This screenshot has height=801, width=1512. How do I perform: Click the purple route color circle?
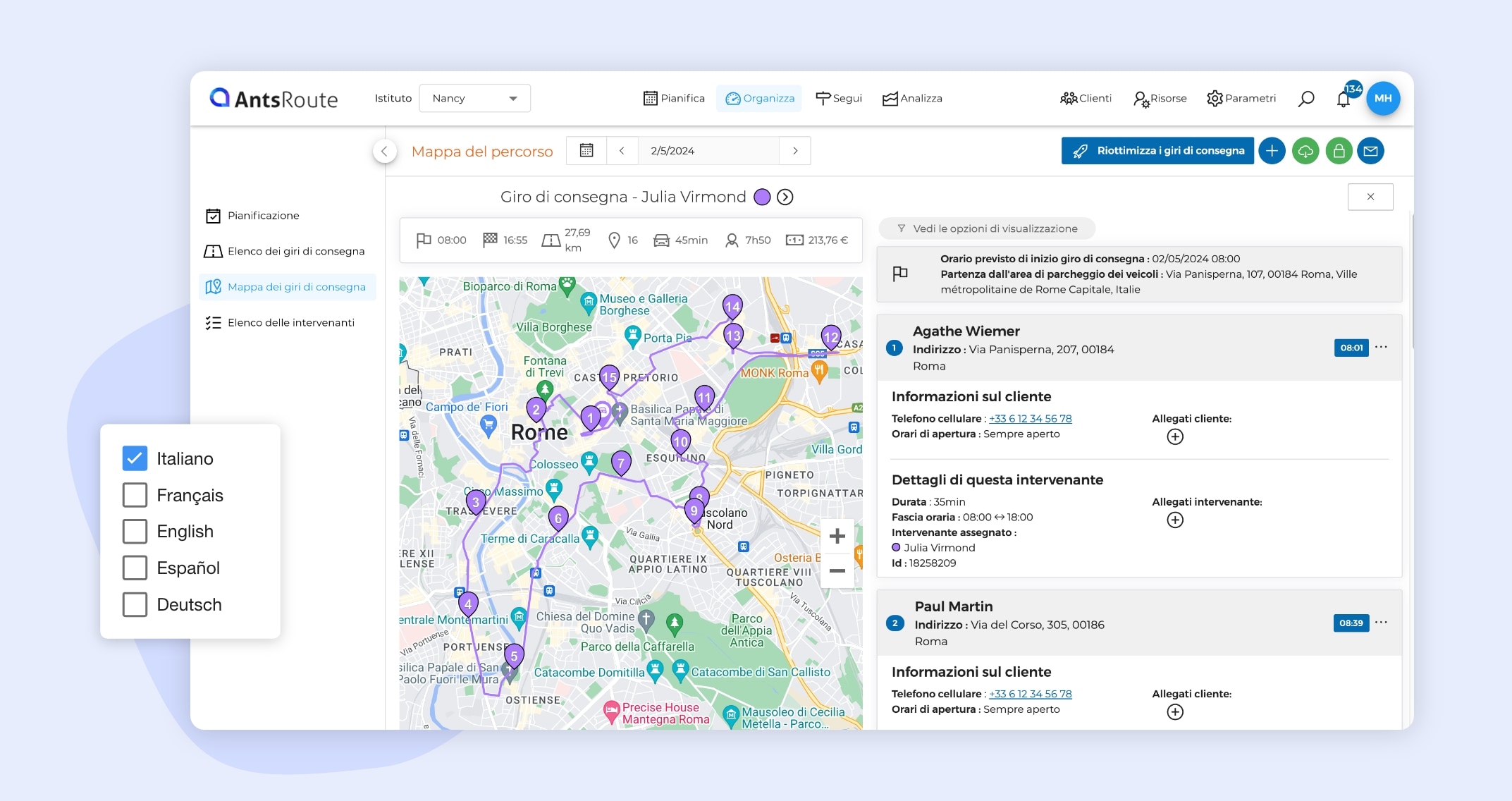pos(762,197)
